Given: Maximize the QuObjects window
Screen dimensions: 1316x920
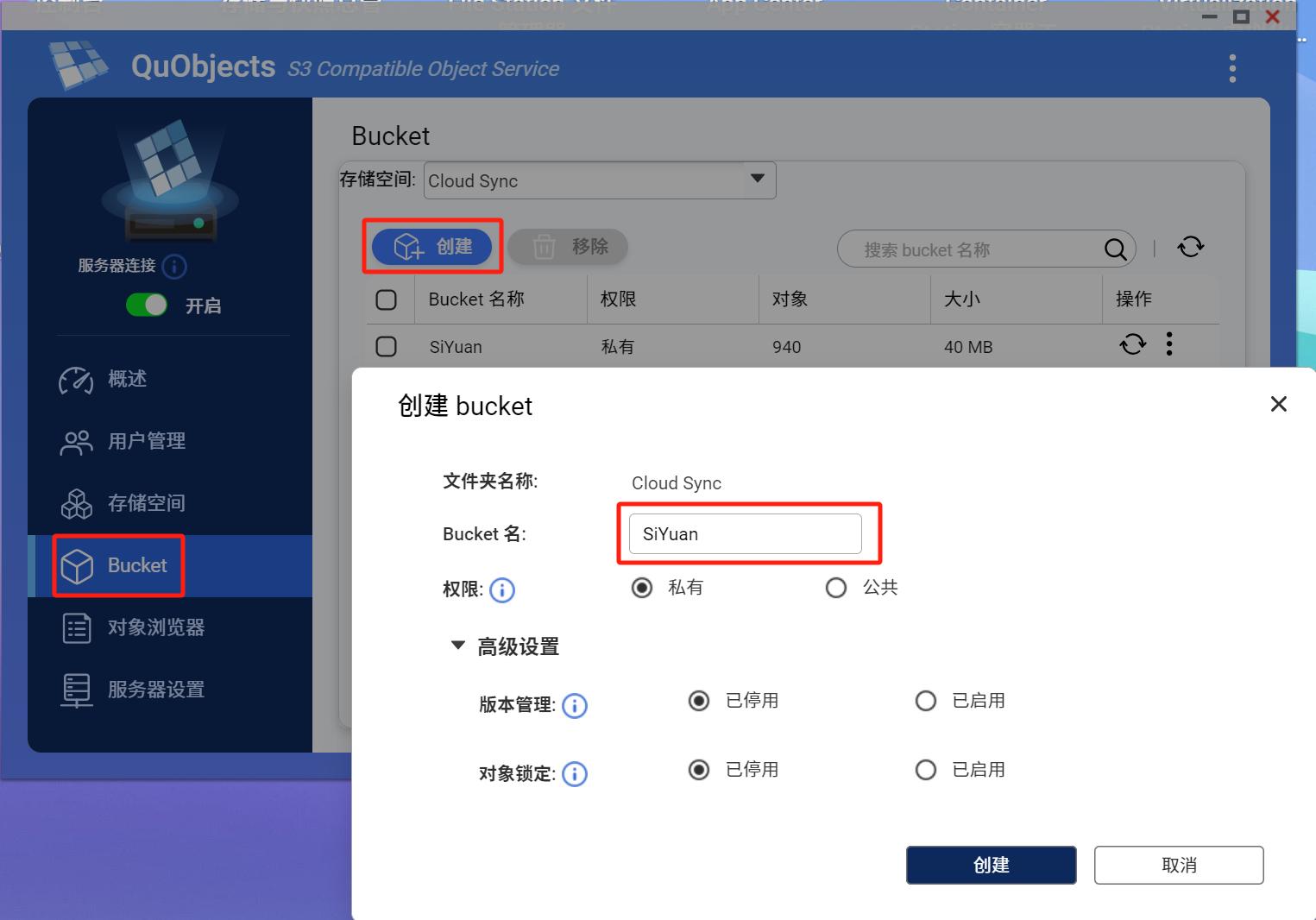Looking at the screenshot, I should (1241, 16).
